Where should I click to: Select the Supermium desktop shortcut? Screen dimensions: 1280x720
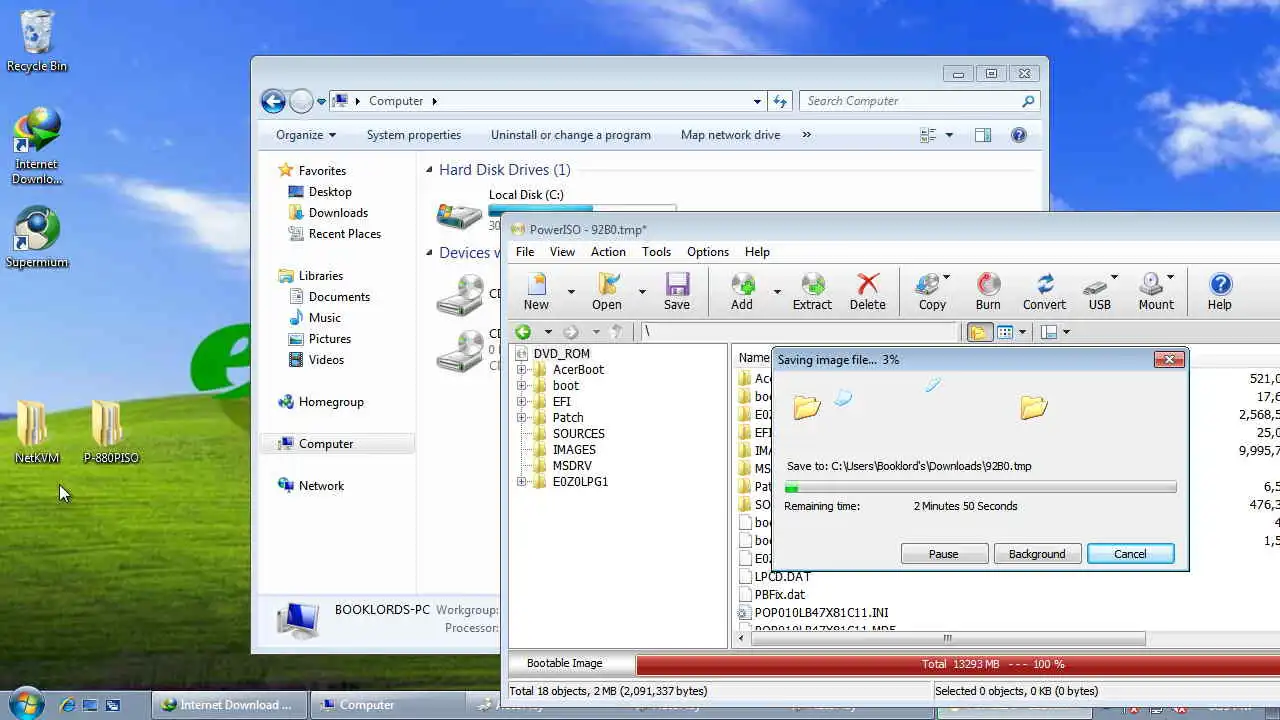[x=37, y=238]
